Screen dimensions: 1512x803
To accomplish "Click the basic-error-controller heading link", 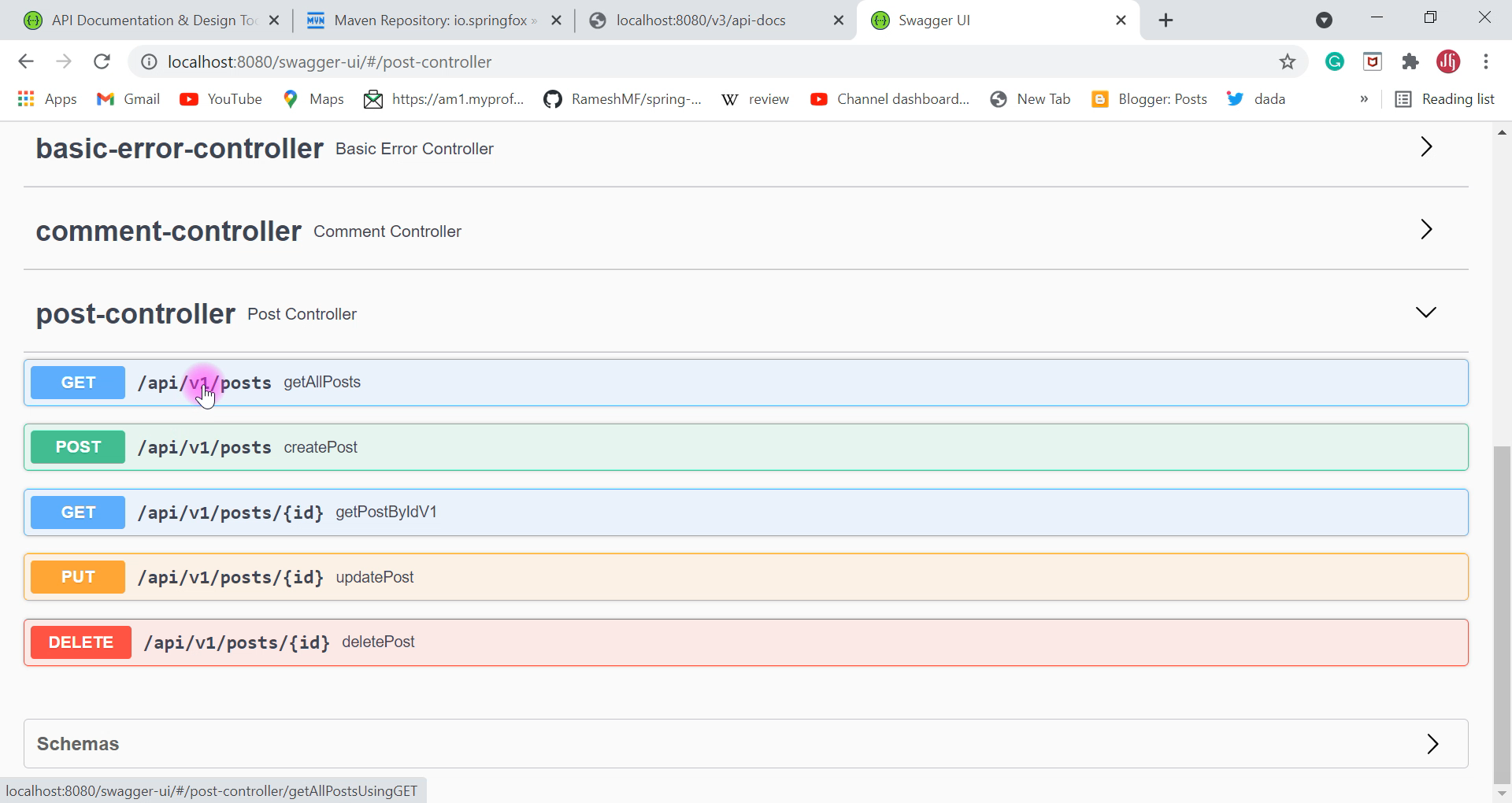I will click(x=180, y=148).
